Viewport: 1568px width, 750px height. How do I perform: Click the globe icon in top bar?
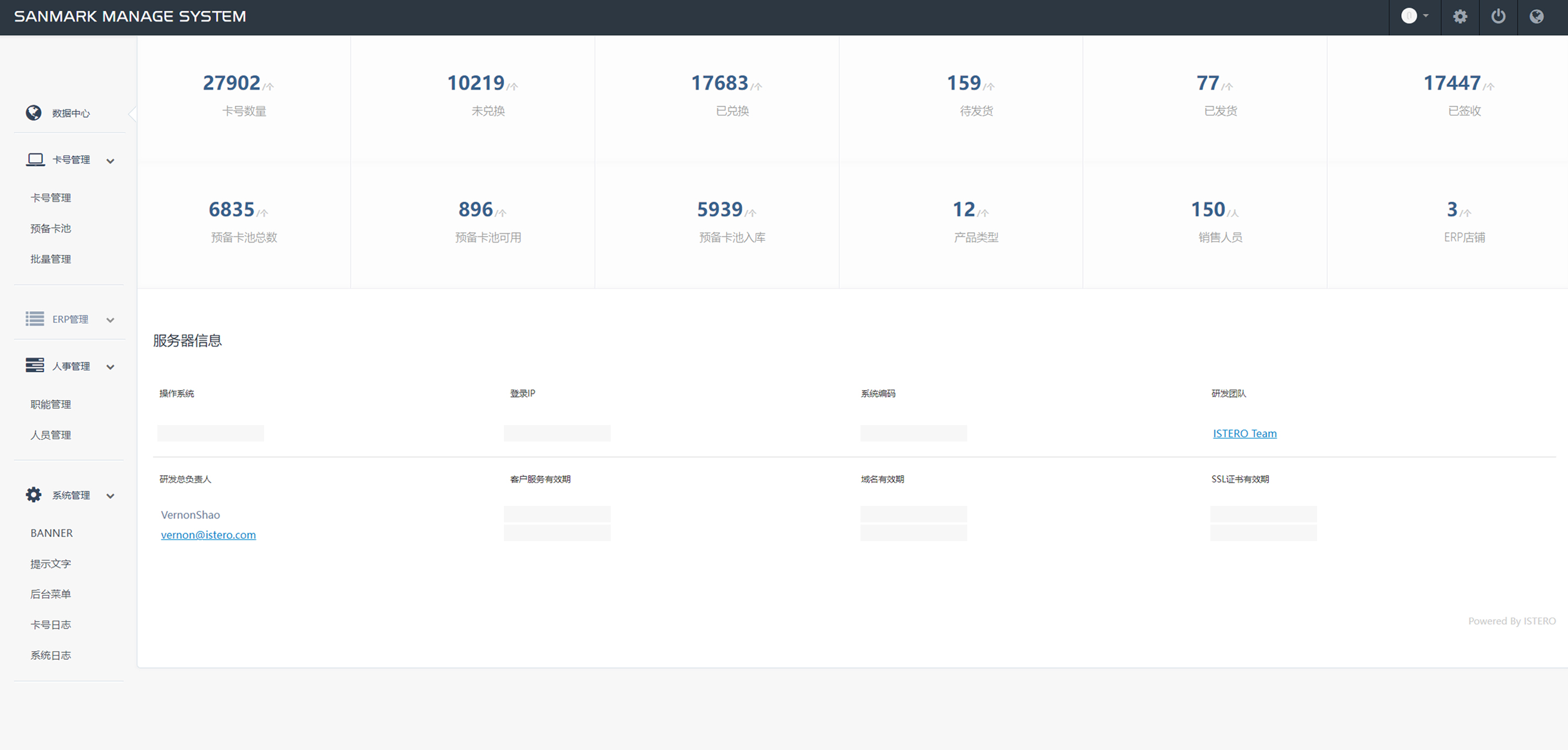pyautogui.click(x=1536, y=16)
